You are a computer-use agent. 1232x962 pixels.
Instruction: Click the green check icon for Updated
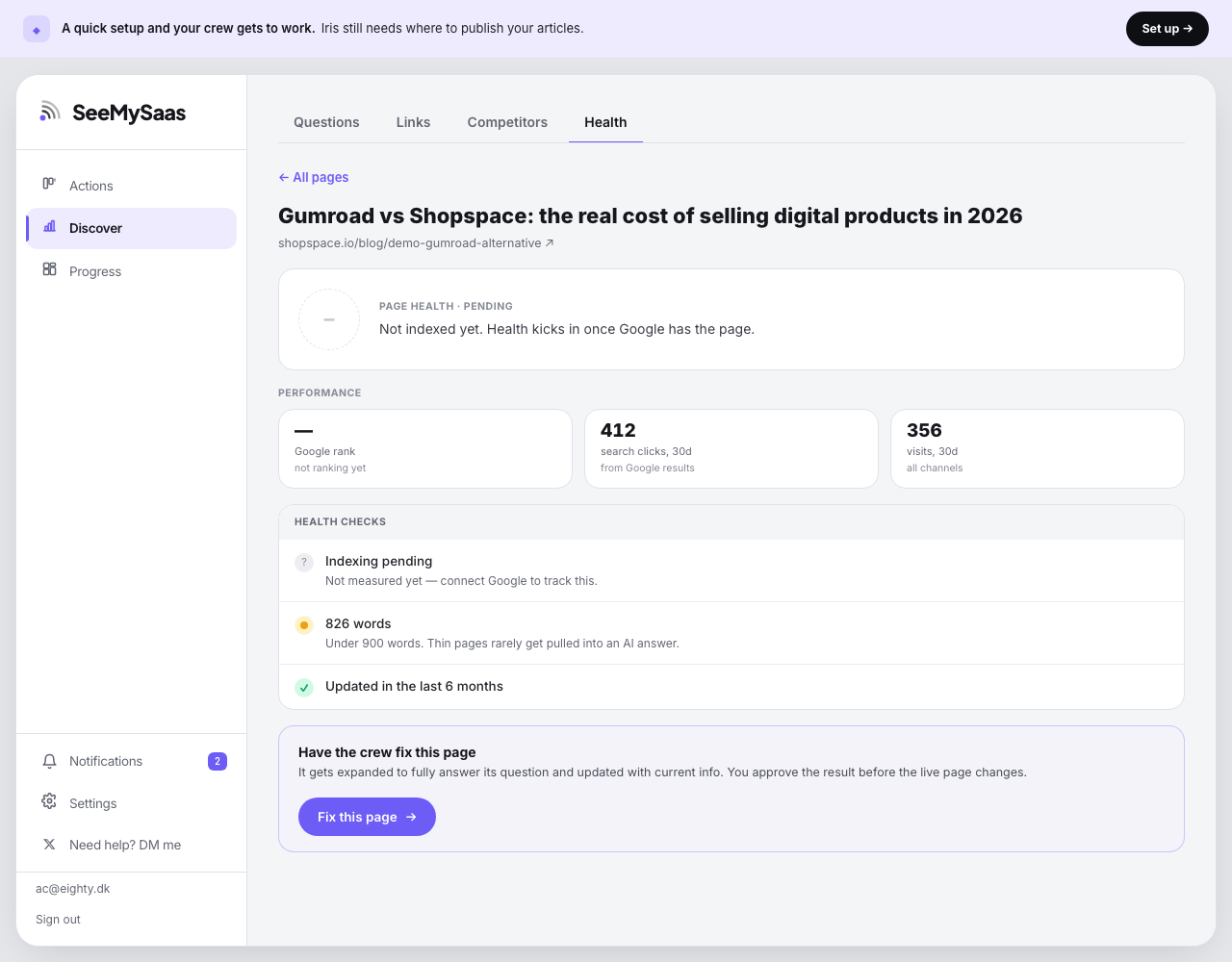(x=304, y=688)
